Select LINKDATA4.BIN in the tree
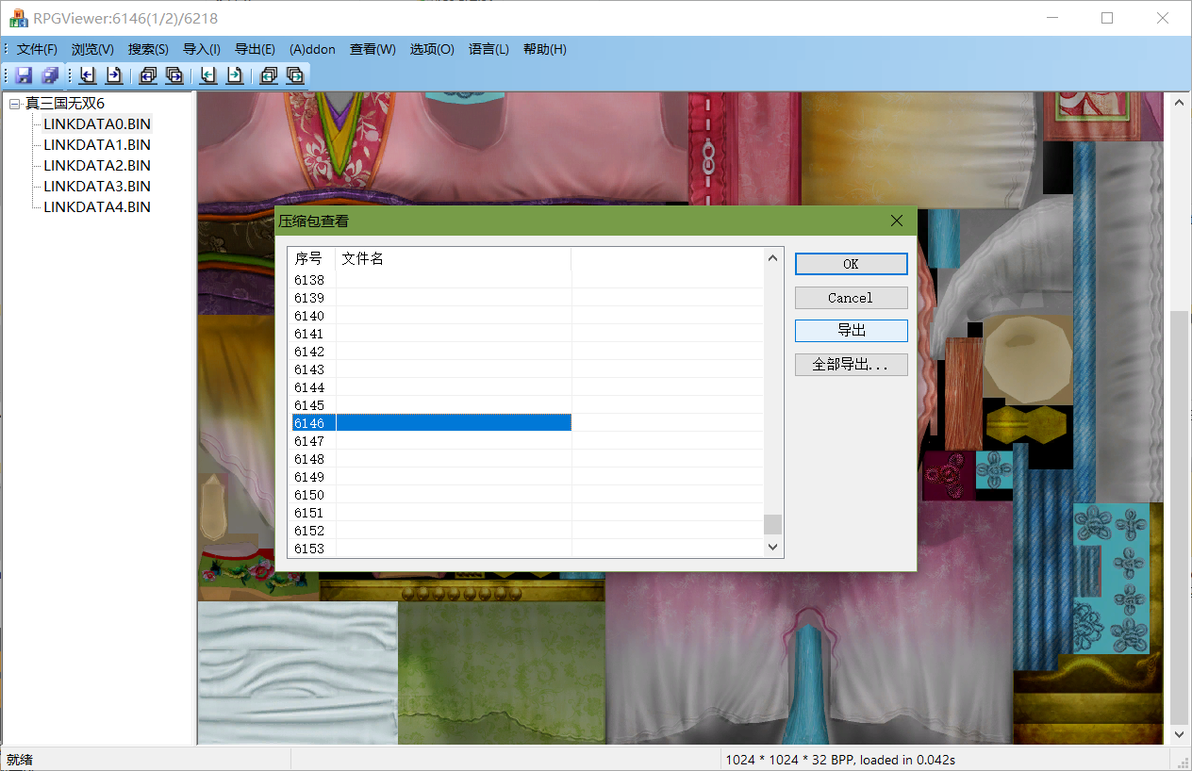 (x=97, y=207)
